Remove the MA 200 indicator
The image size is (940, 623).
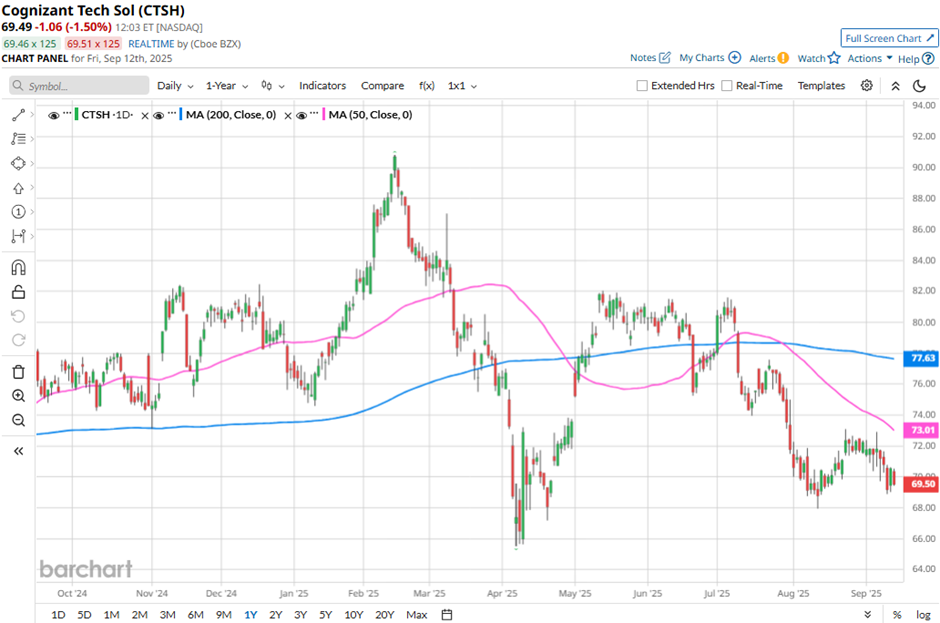click(x=288, y=116)
